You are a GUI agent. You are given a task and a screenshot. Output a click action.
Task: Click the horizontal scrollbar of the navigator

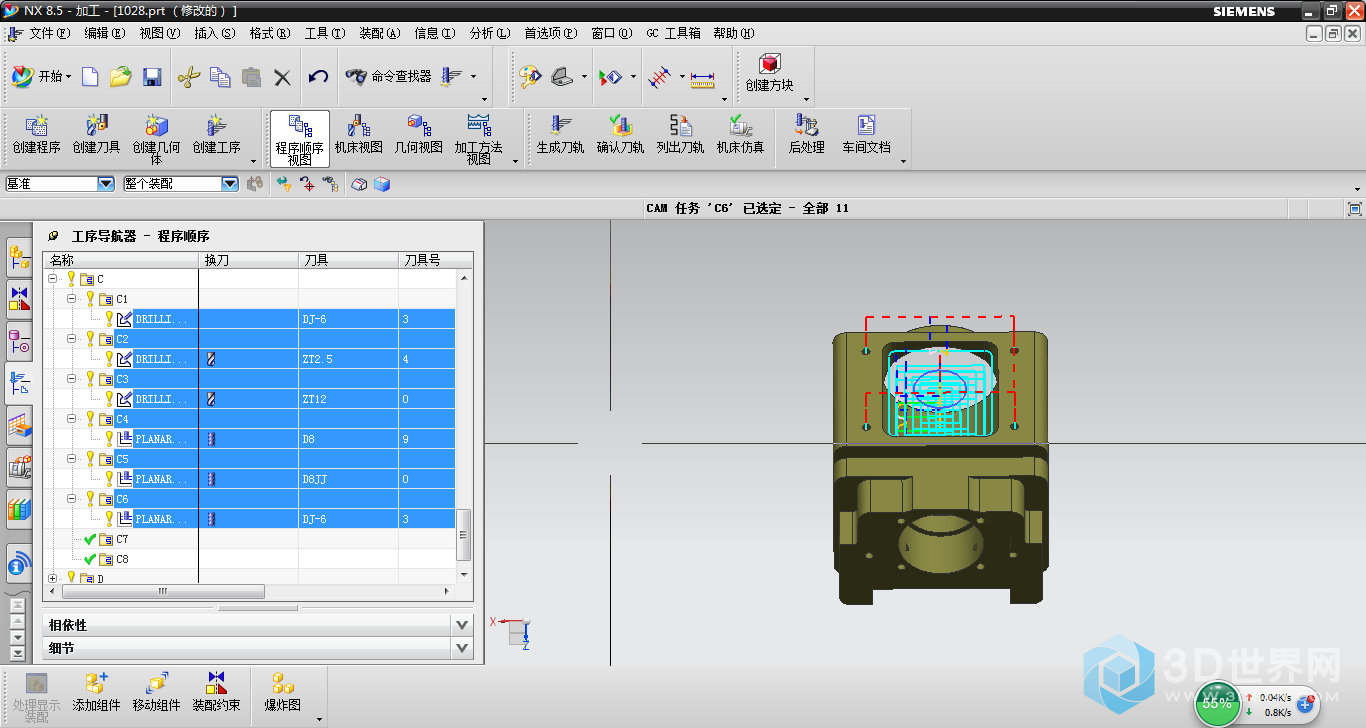161,592
